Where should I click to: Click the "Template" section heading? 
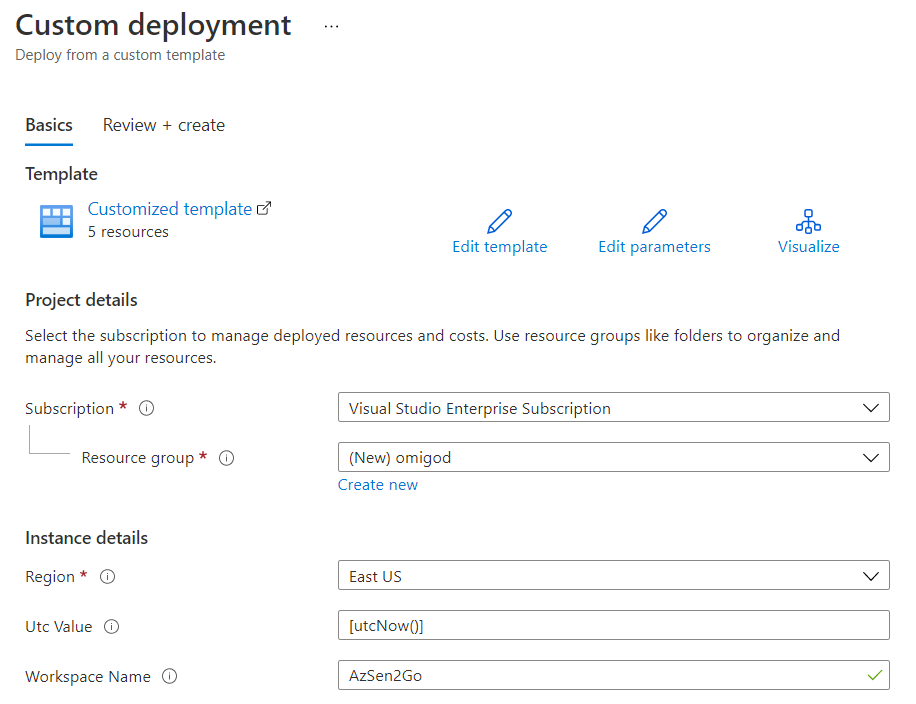[x=61, y=174]
